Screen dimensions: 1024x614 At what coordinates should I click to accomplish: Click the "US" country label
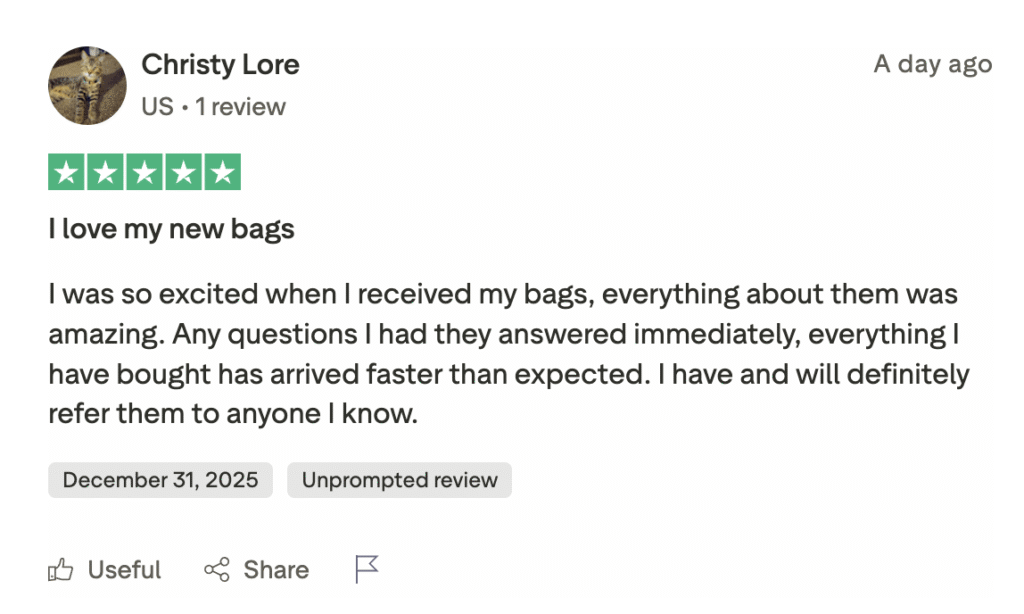157,107
